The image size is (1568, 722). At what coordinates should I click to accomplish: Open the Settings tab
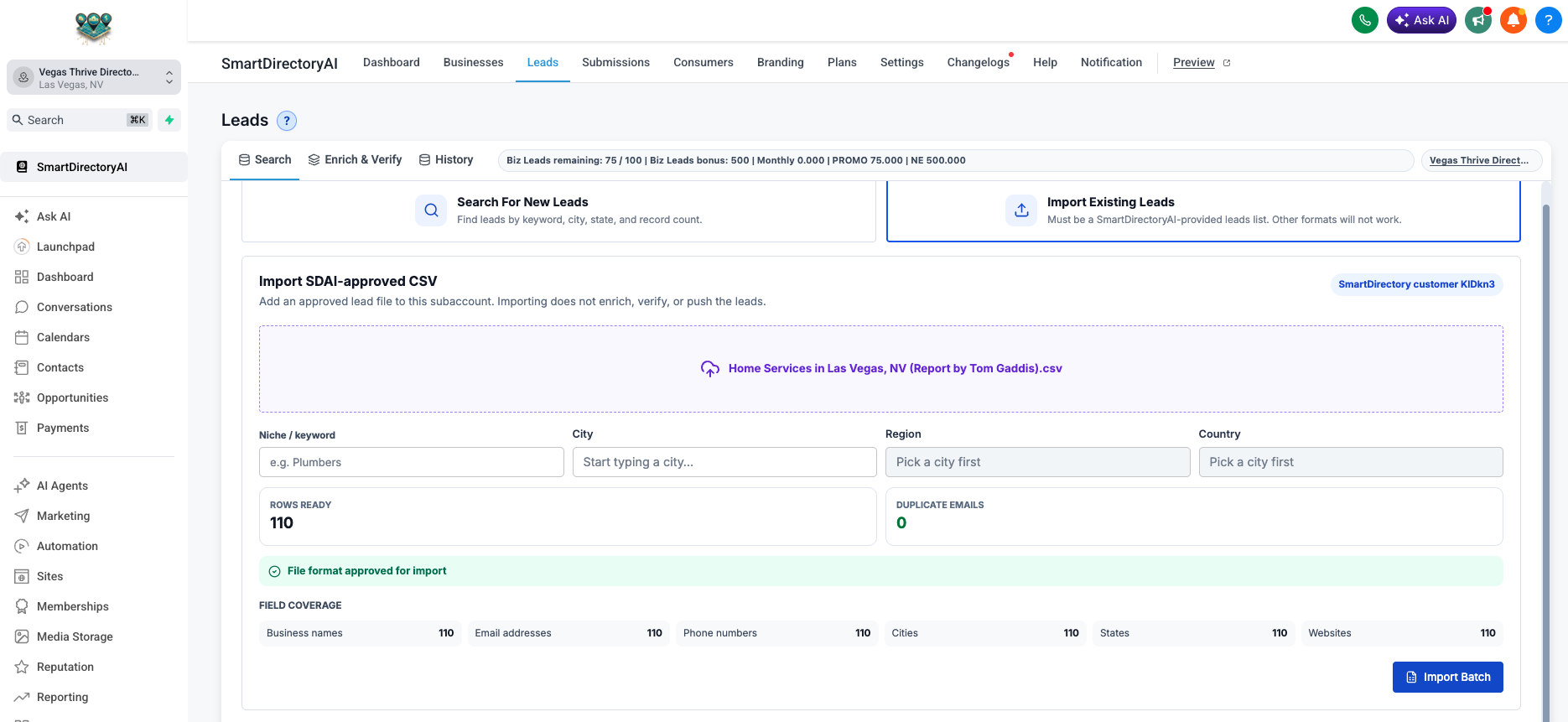click(902, 62)
